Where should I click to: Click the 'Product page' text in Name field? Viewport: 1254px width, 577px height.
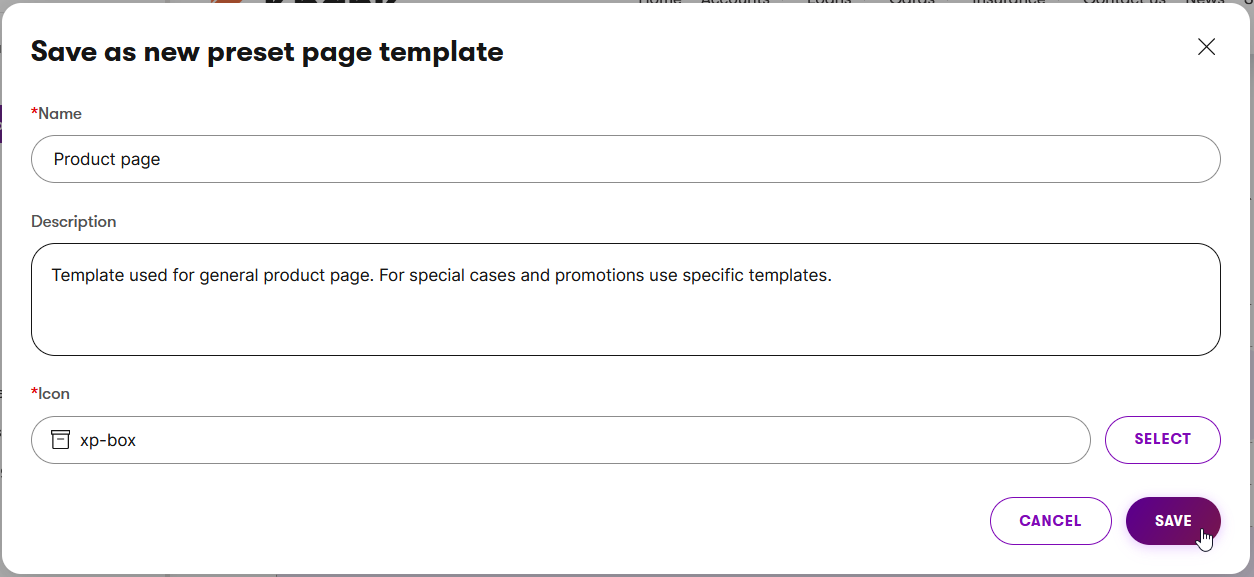coord(107,159)
